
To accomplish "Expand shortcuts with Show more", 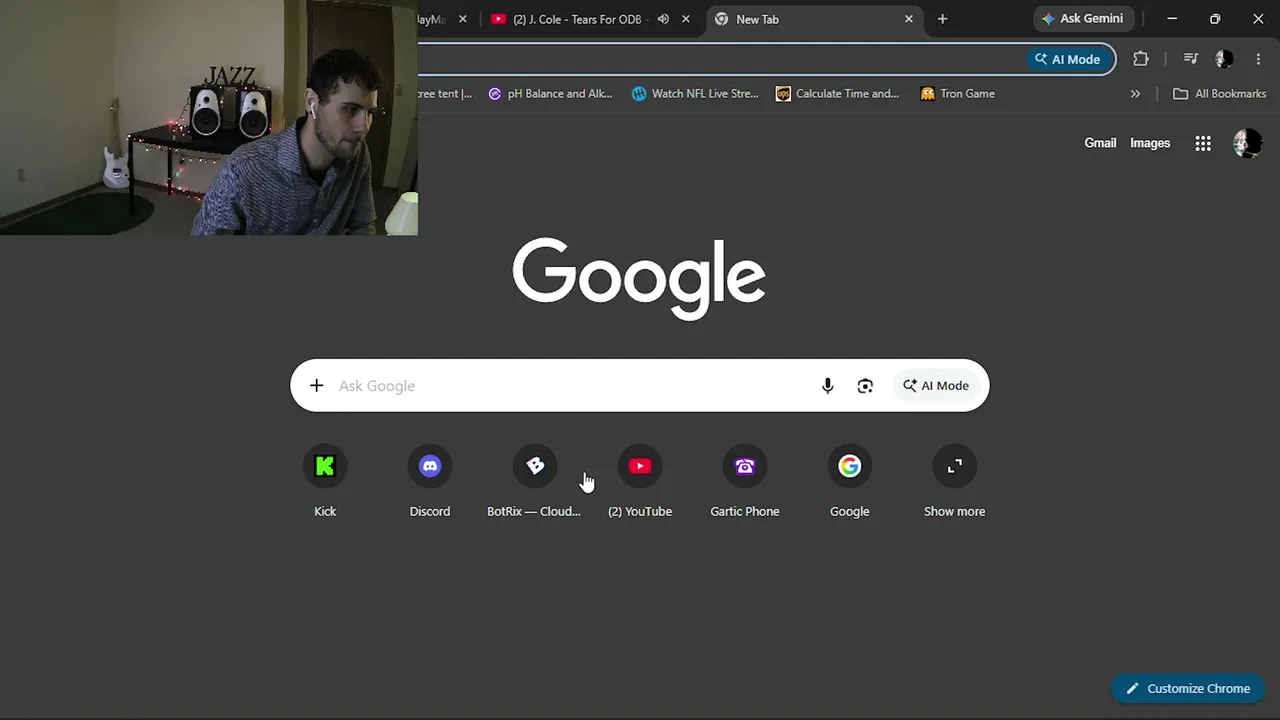I will 955,482.
